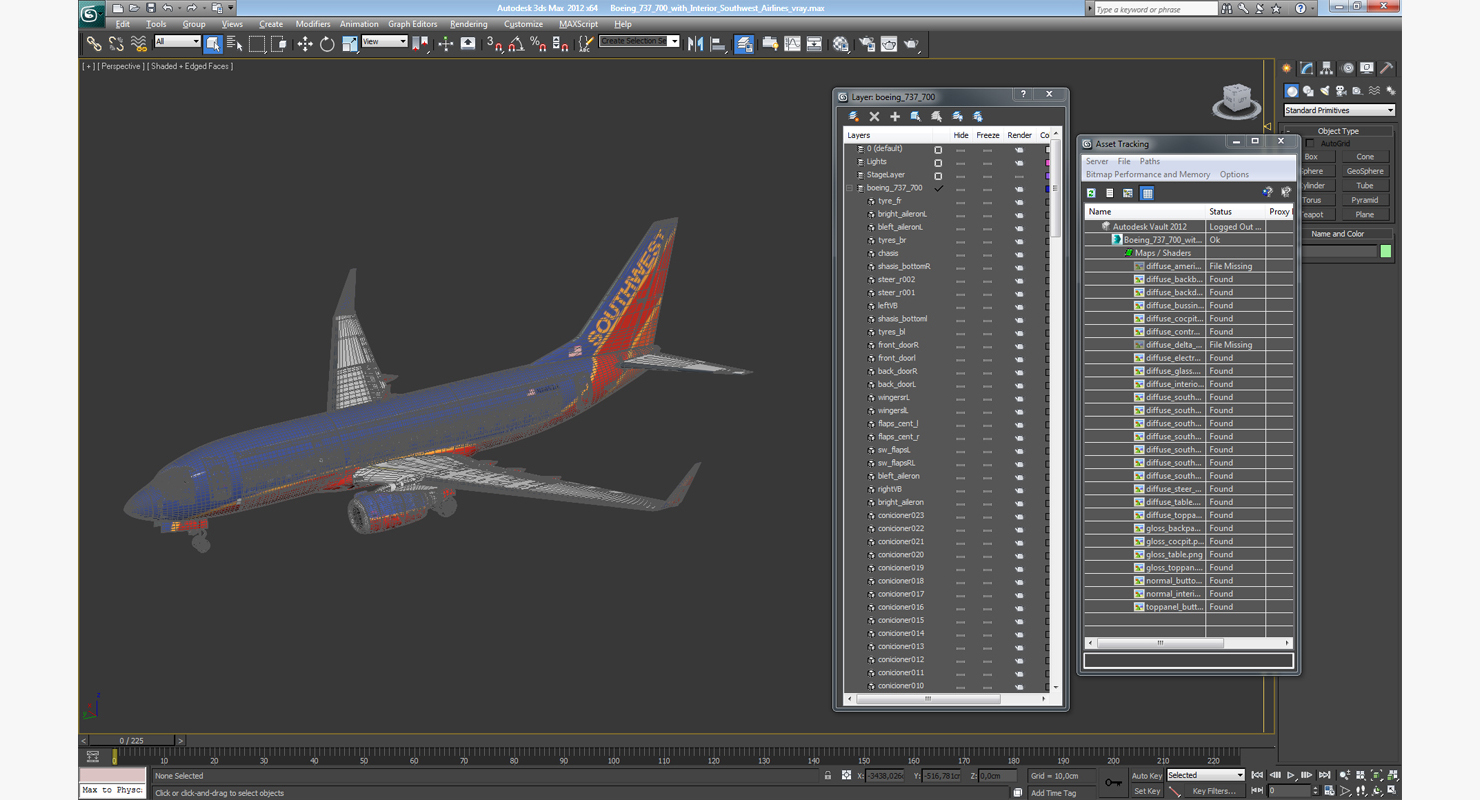The image size is (1480, 800).
Task: Open Render Setup icon
Action: point(866,44)
